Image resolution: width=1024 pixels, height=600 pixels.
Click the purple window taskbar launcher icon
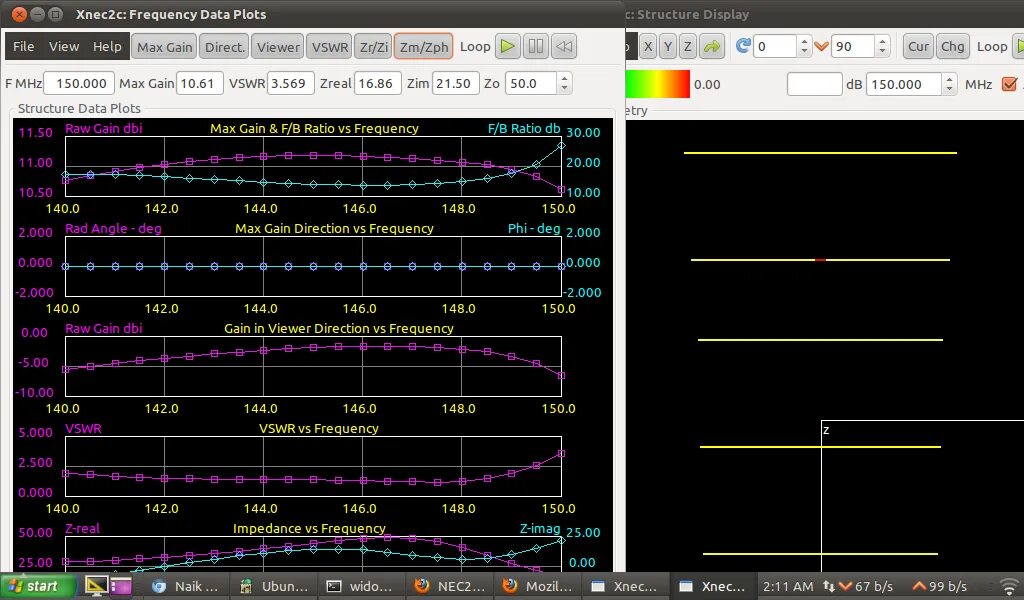121,586
